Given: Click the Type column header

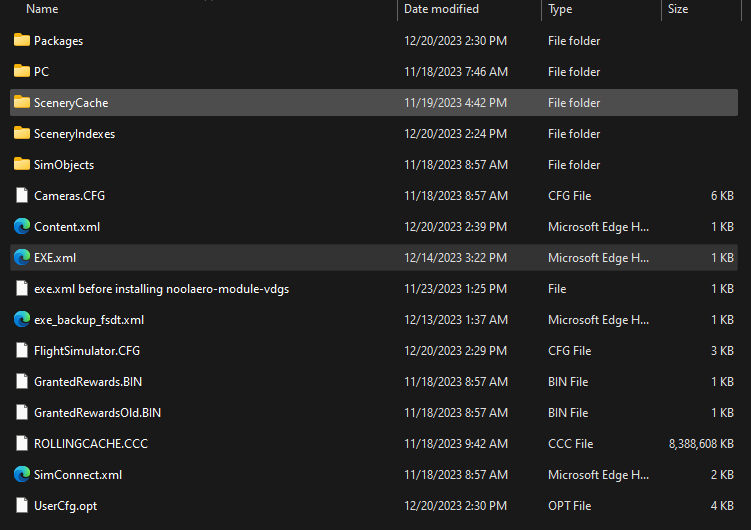Looking at the screenshot, I should (x=560, y=9).
